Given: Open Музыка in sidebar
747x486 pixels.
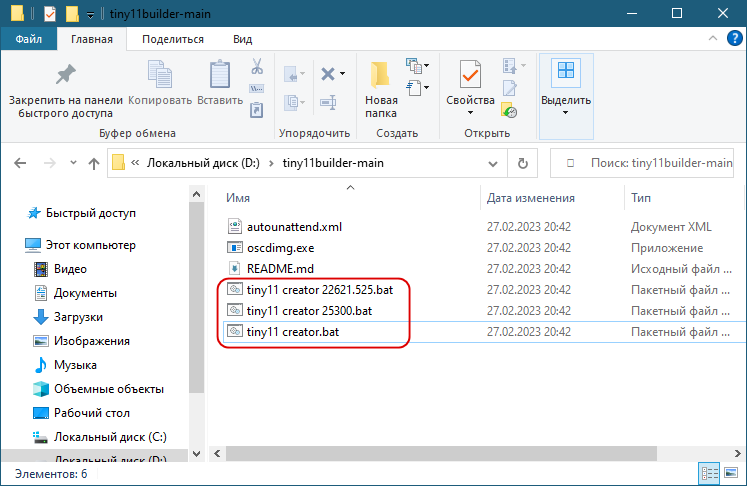Looking at the screenshot, I should coord(75,365).
